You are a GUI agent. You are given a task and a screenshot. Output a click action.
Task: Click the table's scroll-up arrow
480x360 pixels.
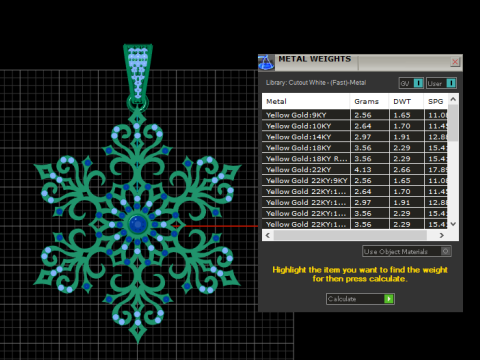point(453,99)
